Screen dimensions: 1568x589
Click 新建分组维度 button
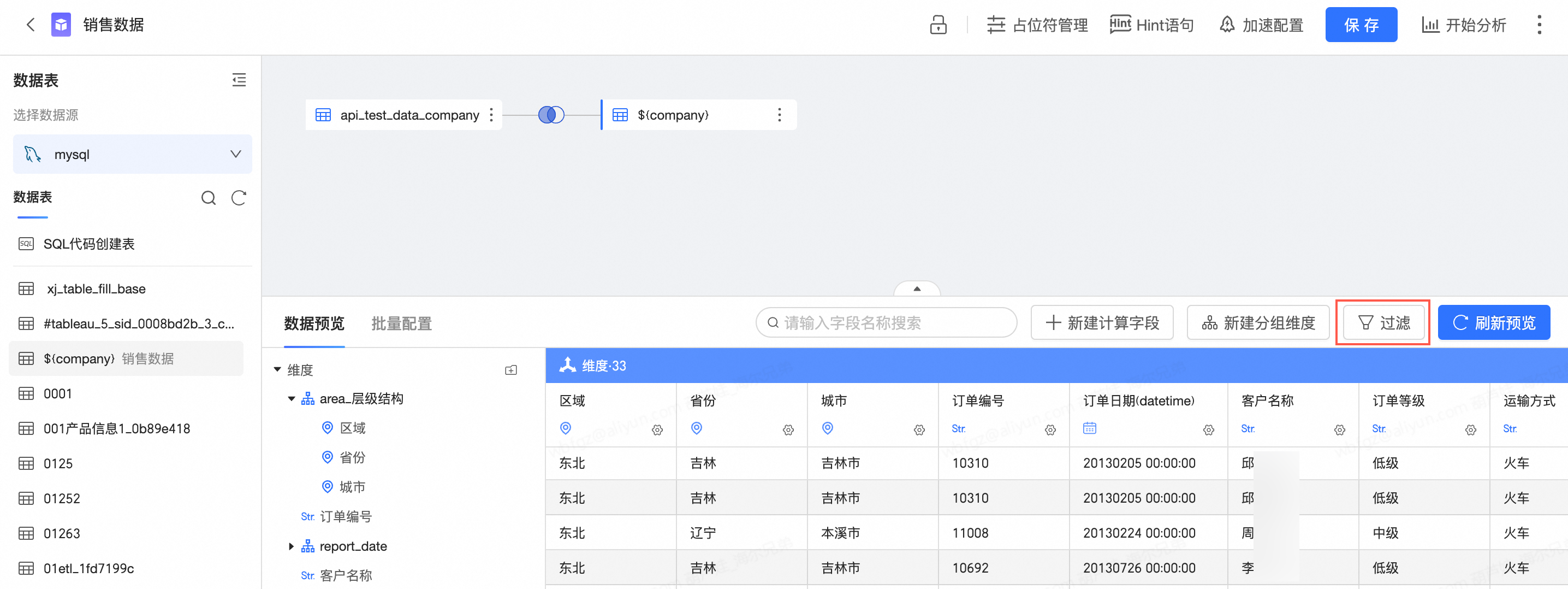coord(1258,322)
